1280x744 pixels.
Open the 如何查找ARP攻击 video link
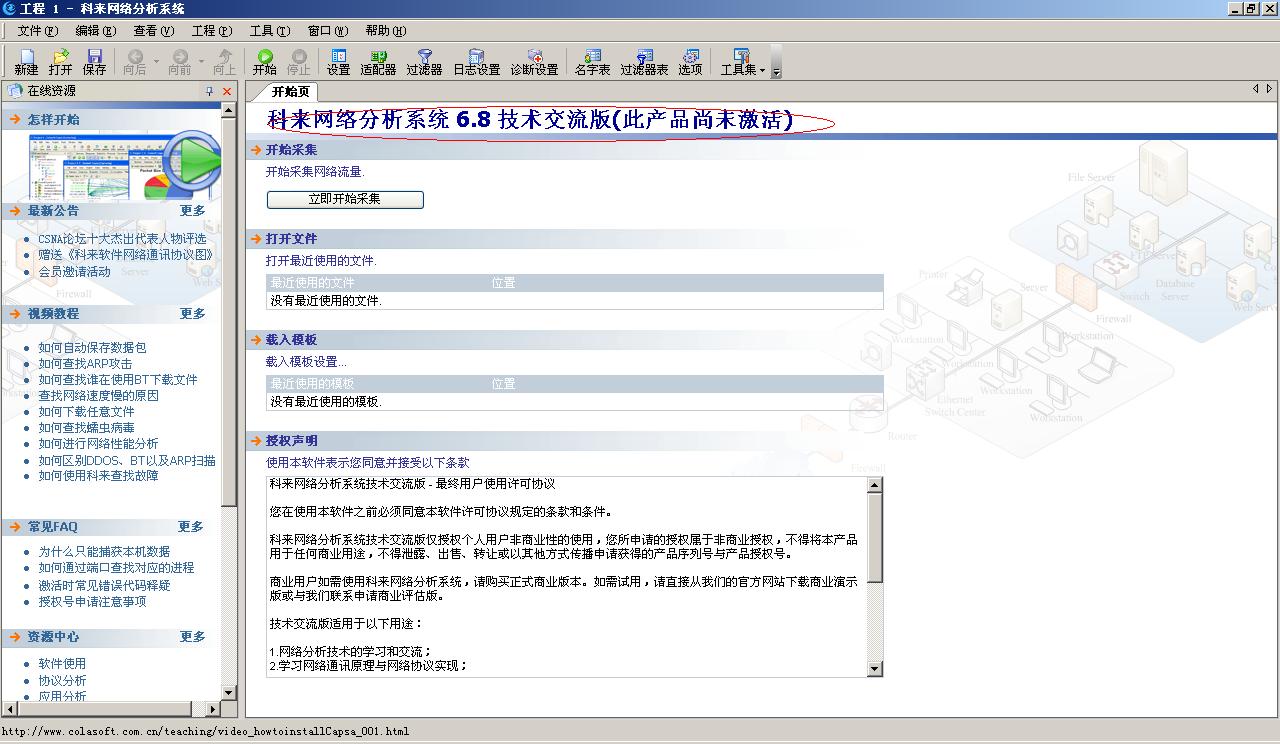(x=85, y=364)
